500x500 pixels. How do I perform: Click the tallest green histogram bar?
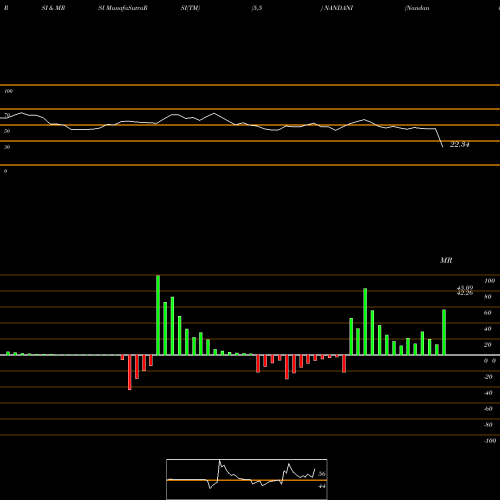coord(158,315)
